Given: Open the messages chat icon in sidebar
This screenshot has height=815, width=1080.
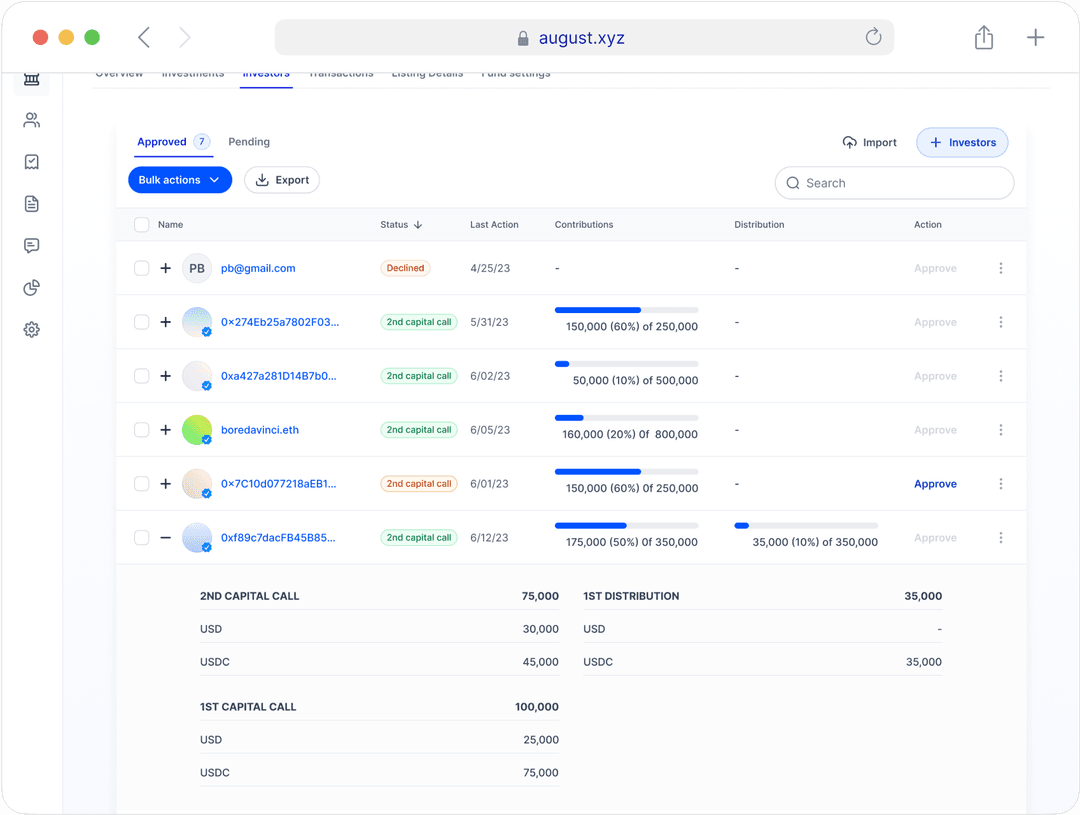Looking at the screenshot, I should point(32,246).
